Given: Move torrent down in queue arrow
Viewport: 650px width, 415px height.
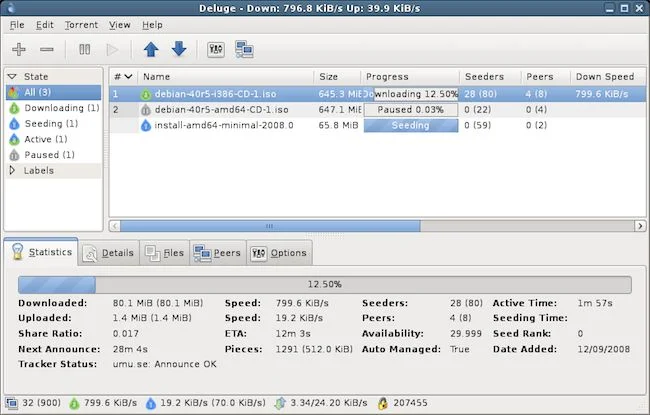Looking at the screenshot, I should (x=179, y=49).
